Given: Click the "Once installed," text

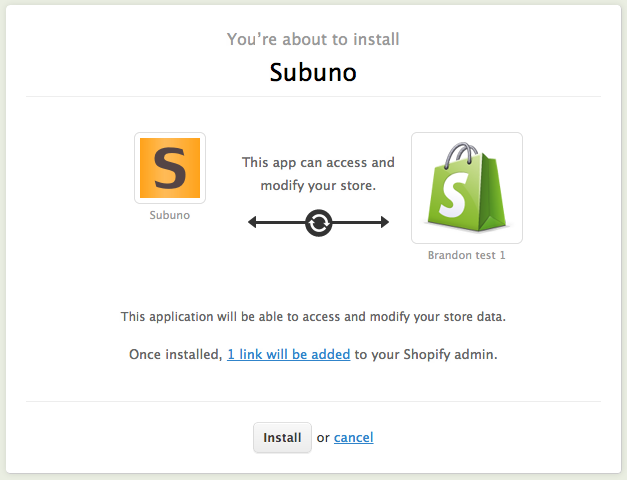Looking at the screenshot, I should click(x=176, y=354).
